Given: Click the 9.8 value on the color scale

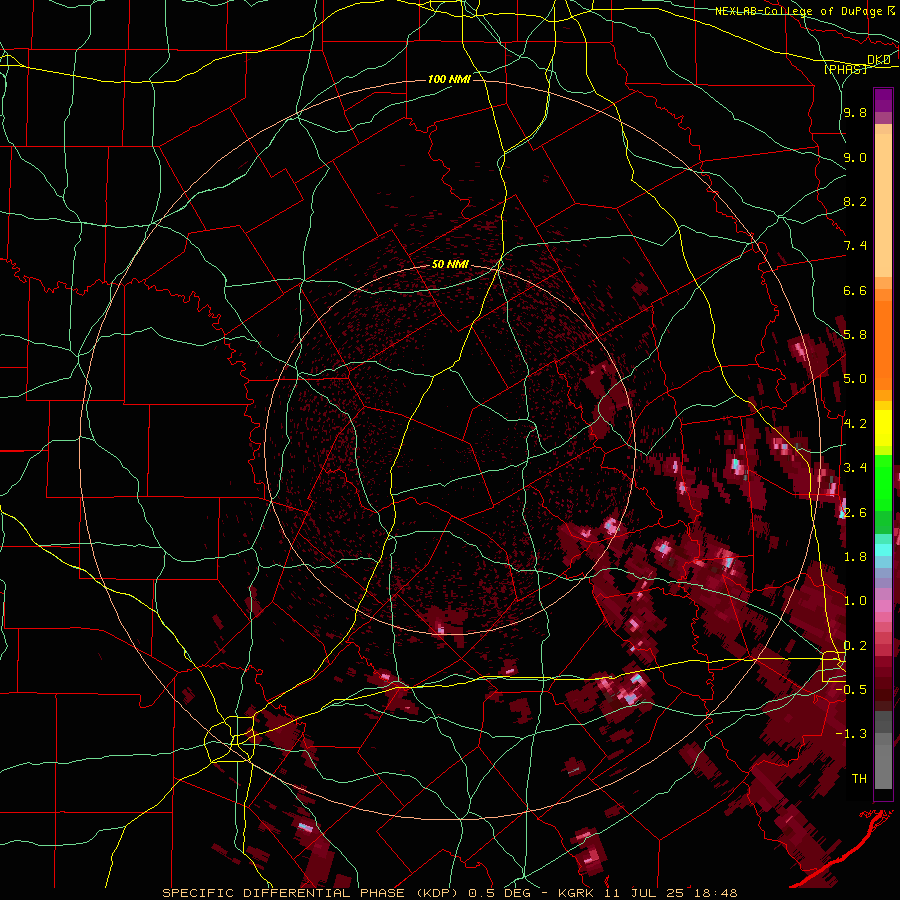Looking at the screenshot, I should (x=855, y=112).
